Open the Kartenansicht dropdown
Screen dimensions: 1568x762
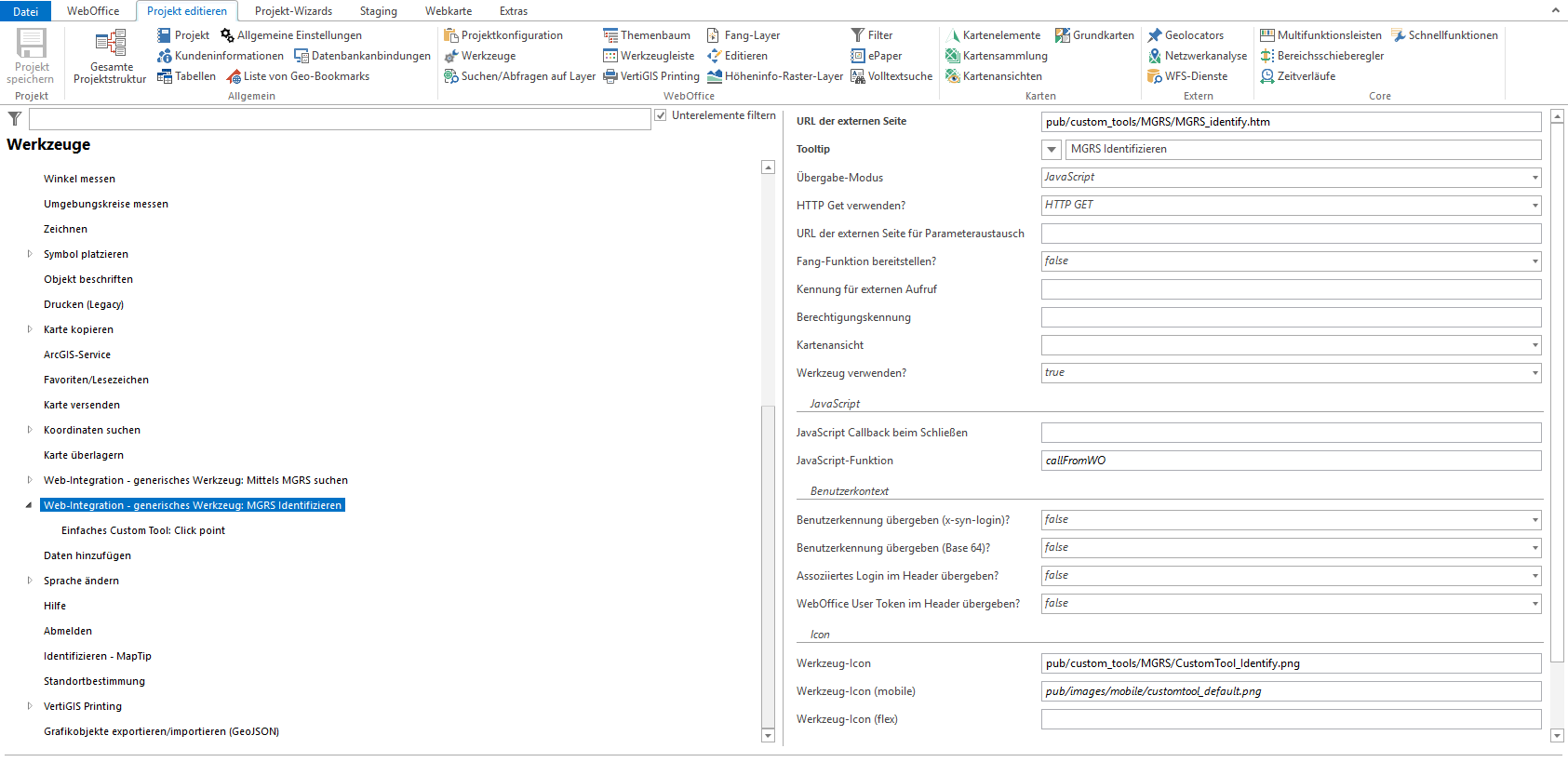pos(1534,345)
